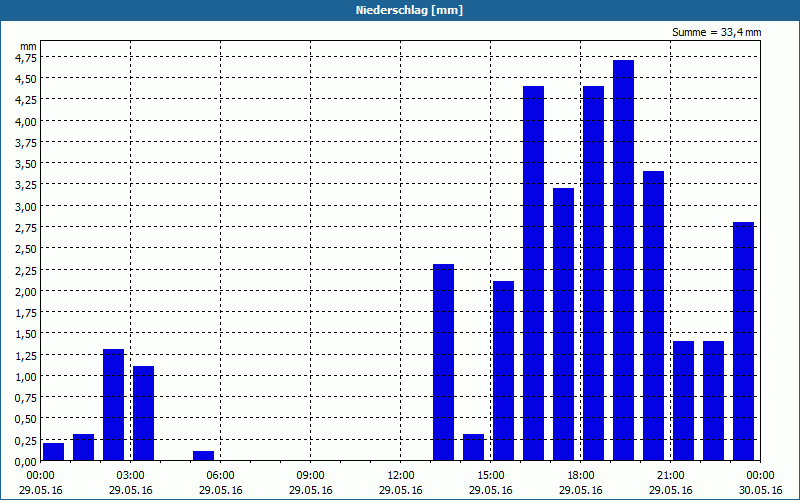Click the 2,00 y-axis label

26,291
